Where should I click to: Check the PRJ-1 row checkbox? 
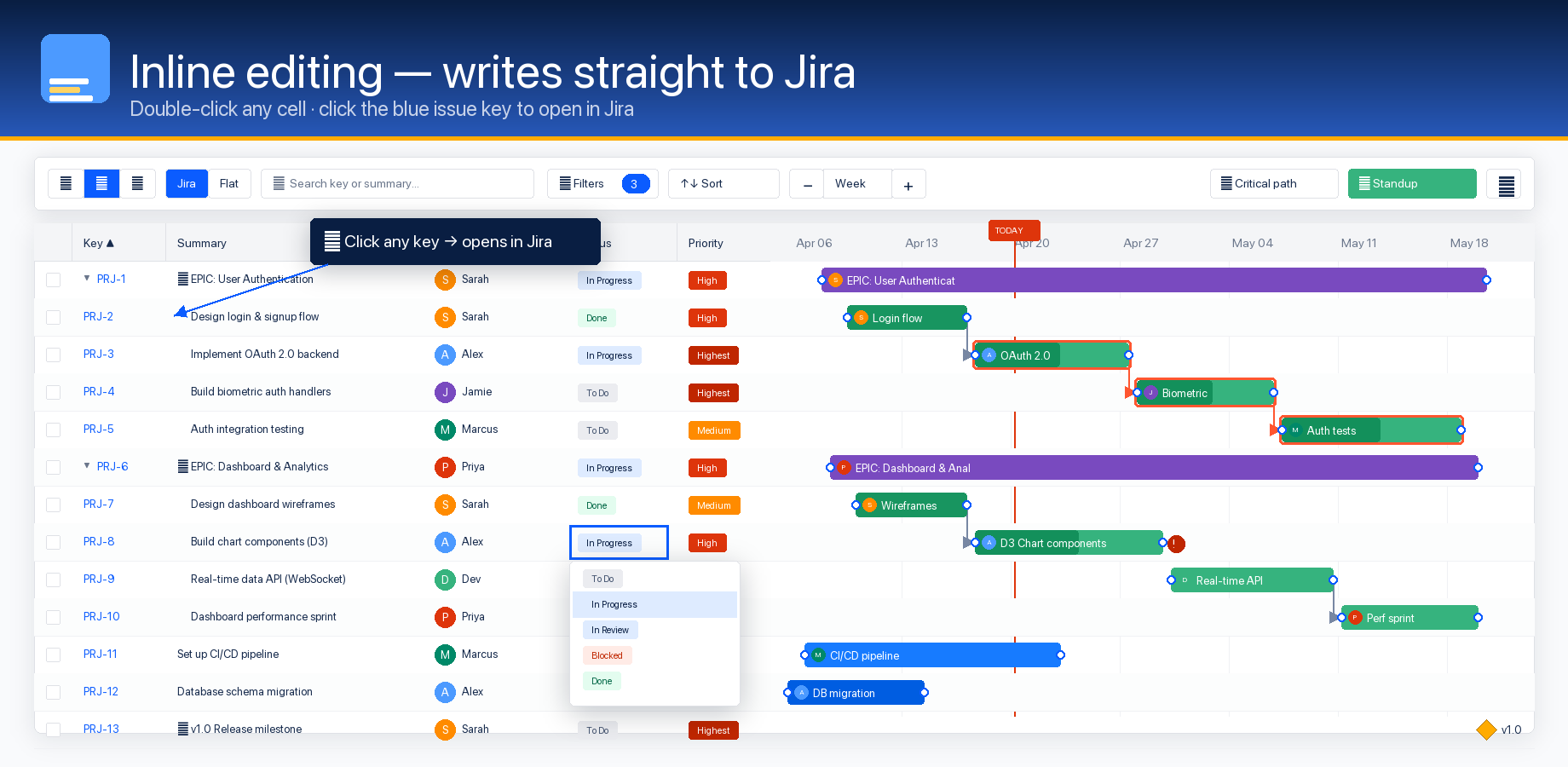53,280
